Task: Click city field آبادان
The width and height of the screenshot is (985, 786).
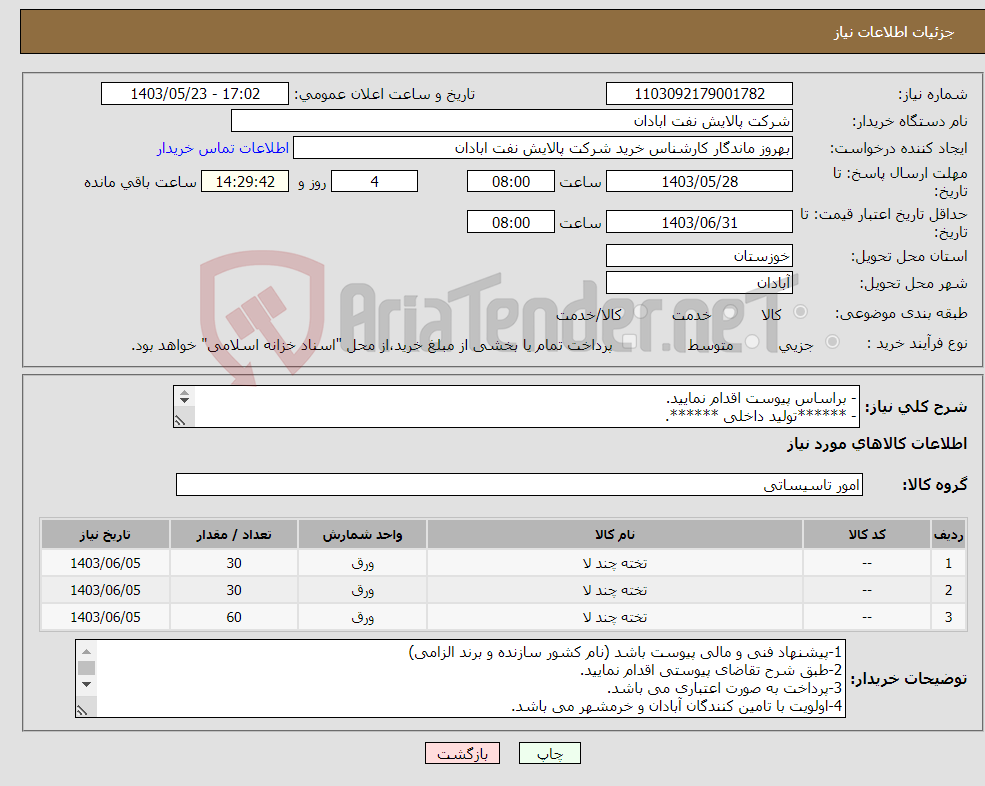Action: (x=699, y=283)
